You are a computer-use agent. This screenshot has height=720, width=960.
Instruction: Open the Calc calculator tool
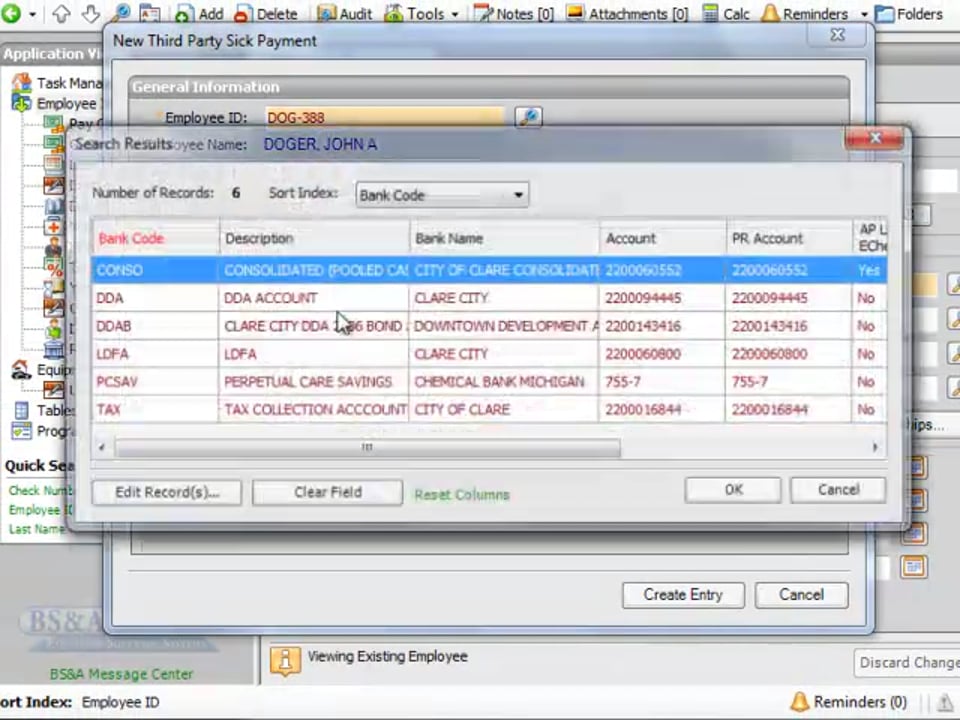pyautogui.click(x=725, y=14)
